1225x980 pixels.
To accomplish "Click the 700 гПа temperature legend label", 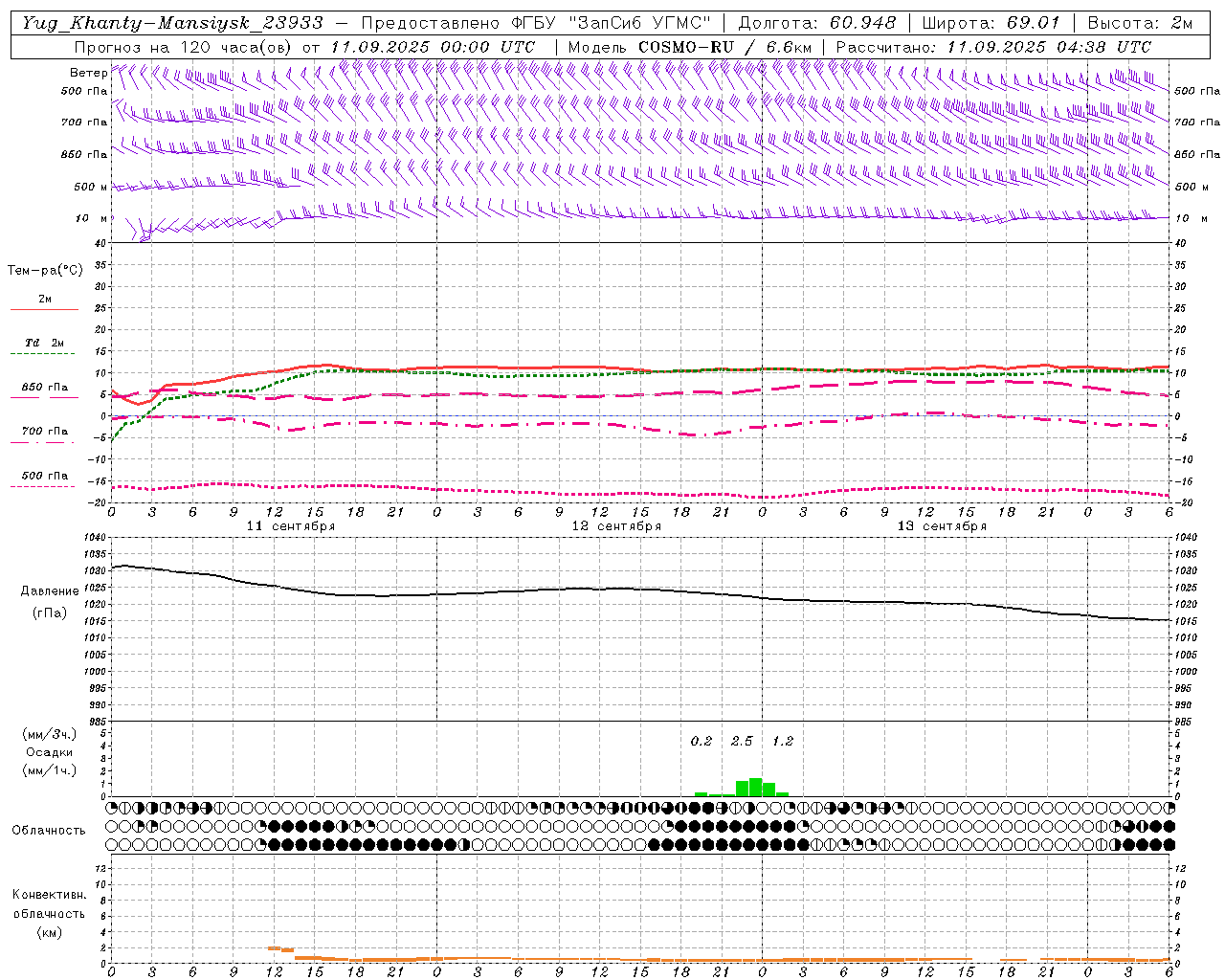I will pyautogui.click(x=44, y=432).
